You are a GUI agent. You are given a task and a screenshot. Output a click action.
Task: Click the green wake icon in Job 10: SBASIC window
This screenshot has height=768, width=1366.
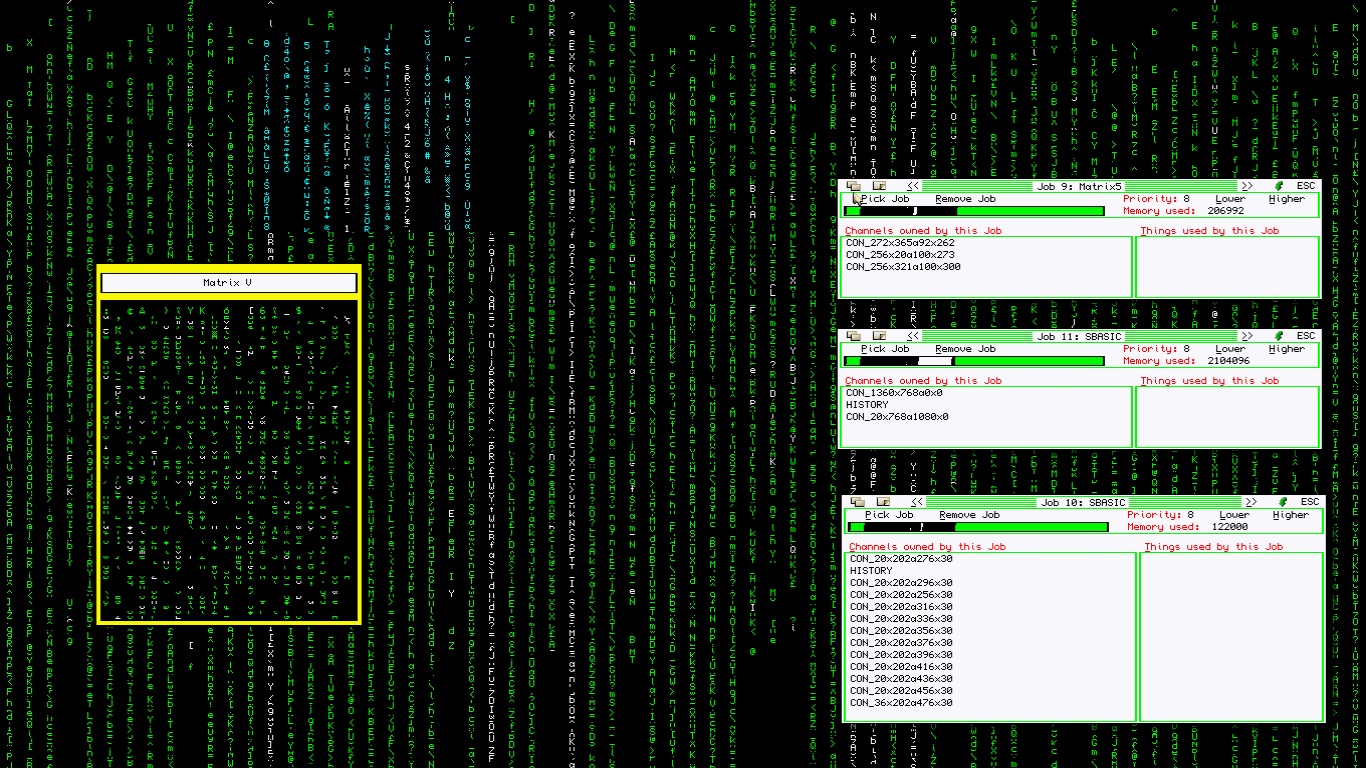click(1283, 502)
